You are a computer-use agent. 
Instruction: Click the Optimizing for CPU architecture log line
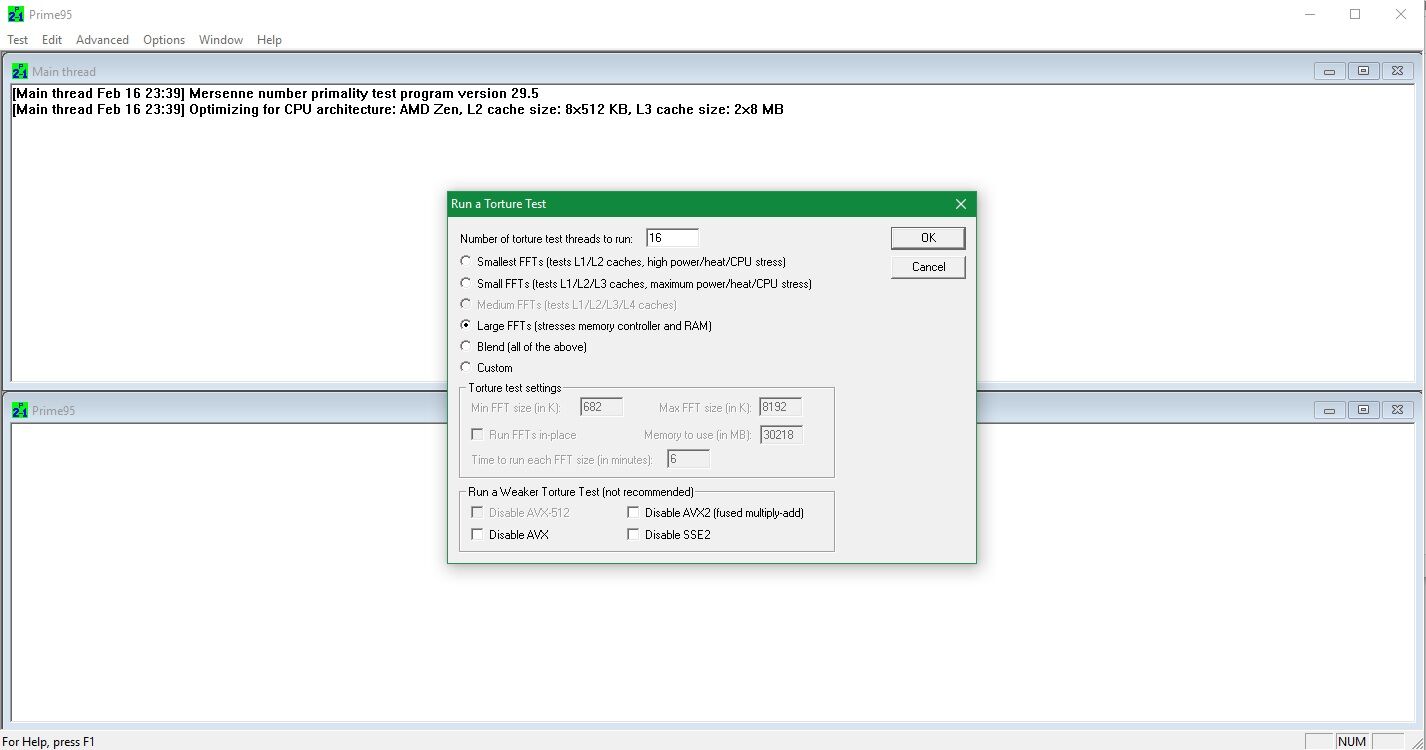[x=398, y=109]
